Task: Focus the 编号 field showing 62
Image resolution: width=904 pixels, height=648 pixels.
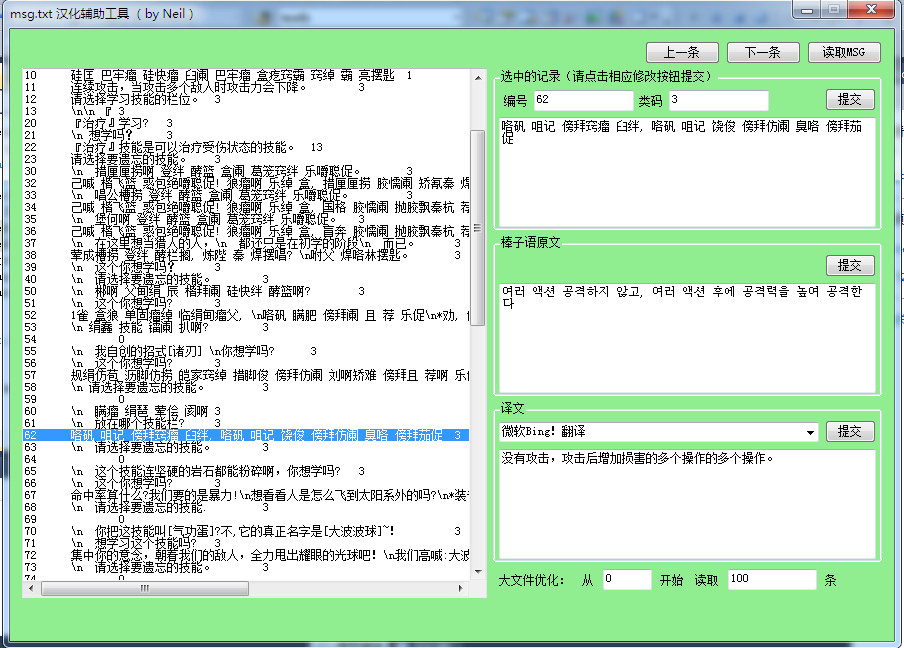Action: (581, 100)
